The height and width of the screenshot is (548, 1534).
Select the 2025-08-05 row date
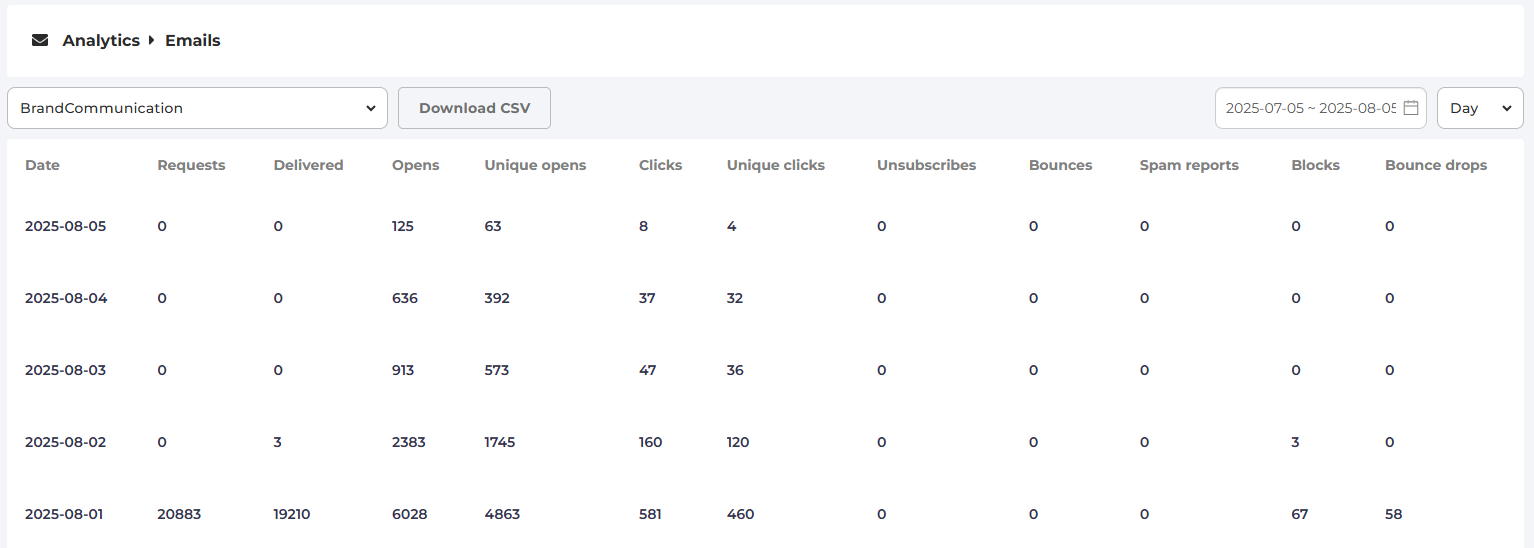(65, 226)
